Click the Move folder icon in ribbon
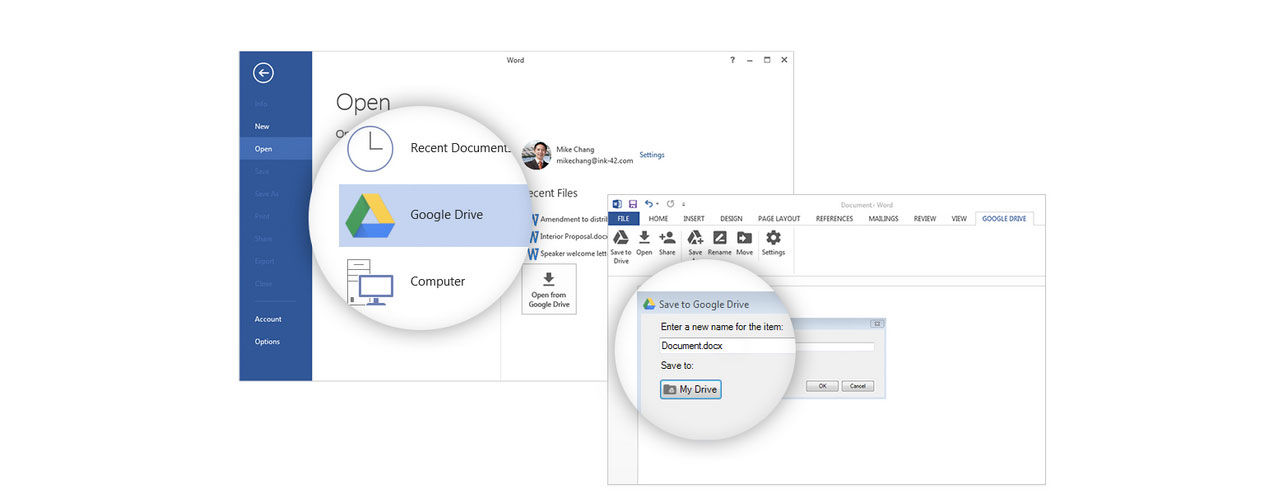The image size is (1280, 496). coord(744,237)
